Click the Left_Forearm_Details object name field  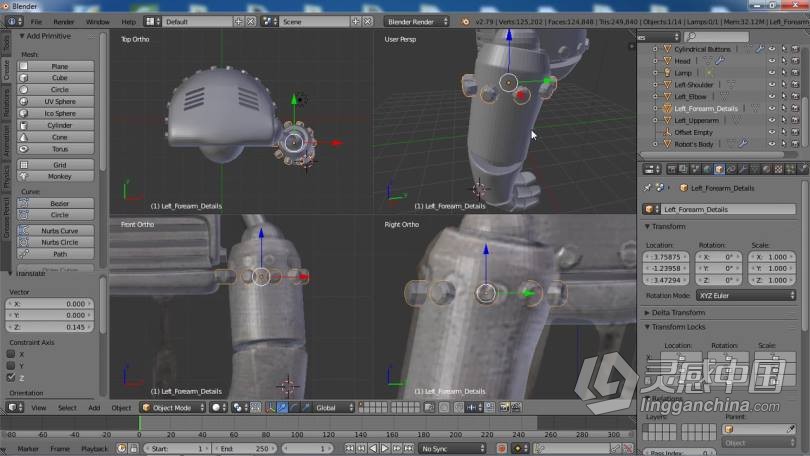729,209
